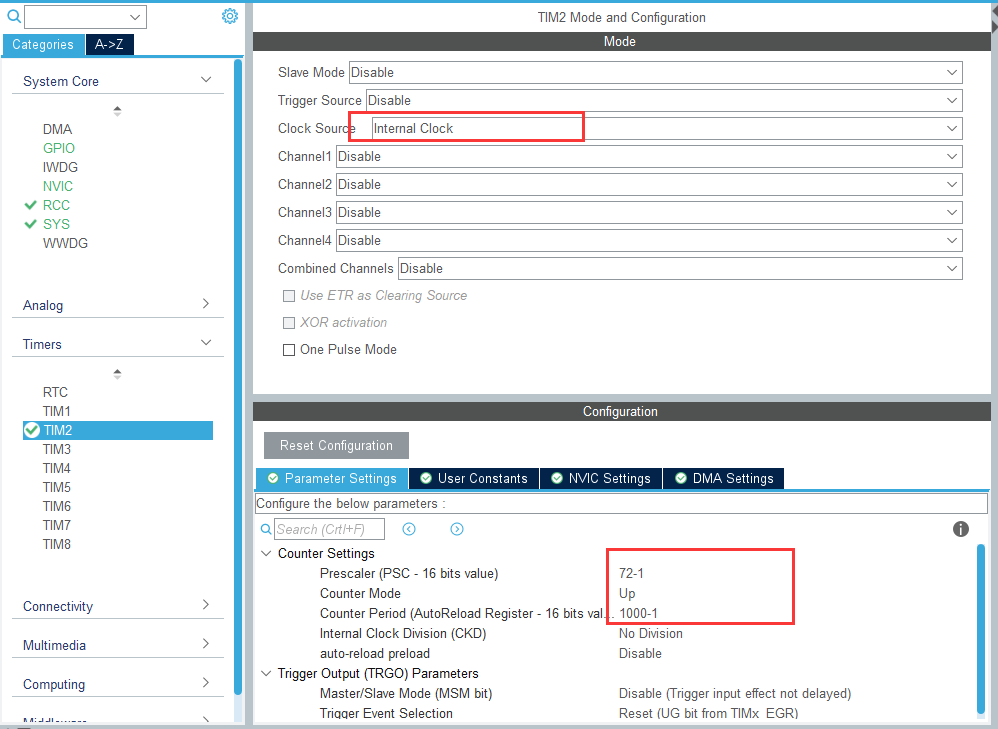Select TIM1 timer
Image resolution: width=998 pixels, height=729 pixels.
point(57,411)
